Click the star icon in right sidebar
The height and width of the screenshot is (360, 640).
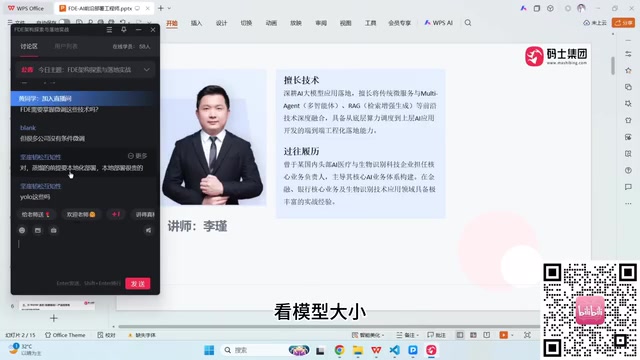tap(628, 71)
